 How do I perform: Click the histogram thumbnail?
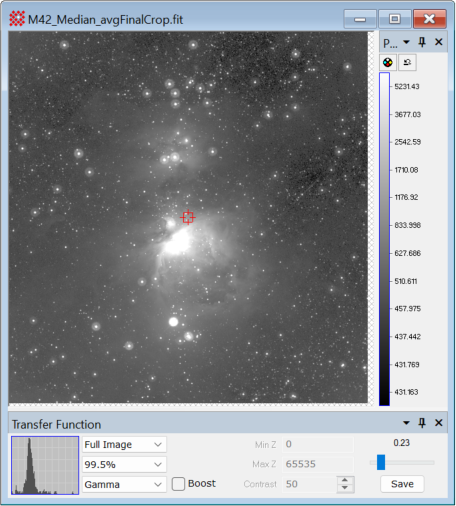point(45,465)
